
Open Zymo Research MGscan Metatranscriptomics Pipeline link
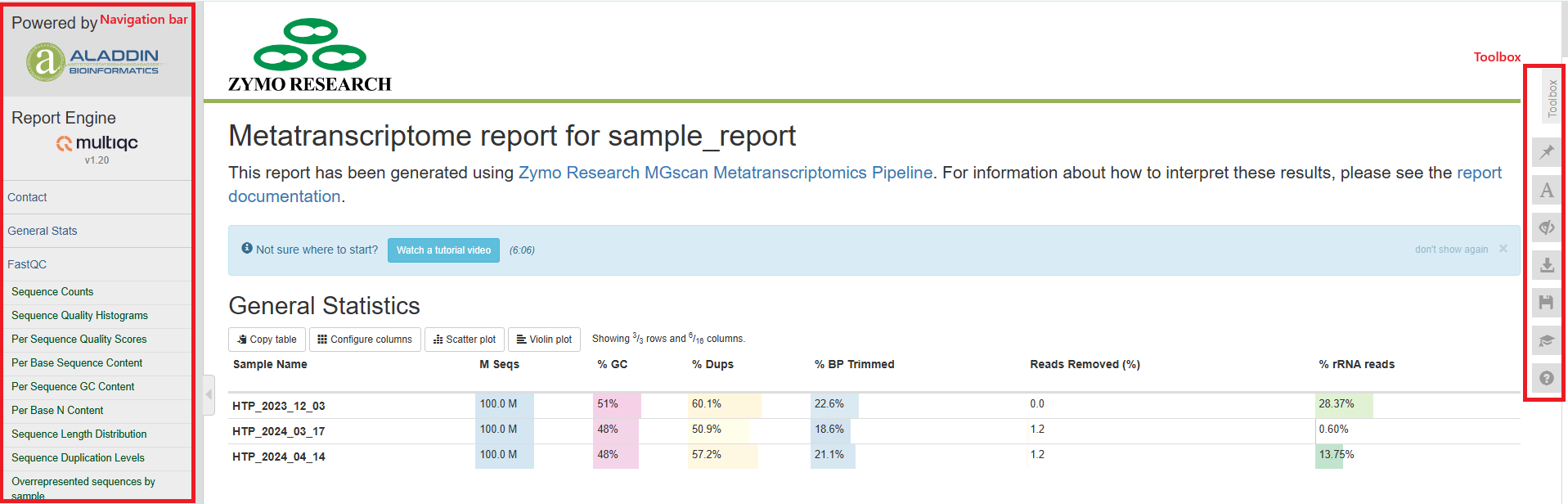click(x=726, y=173)
